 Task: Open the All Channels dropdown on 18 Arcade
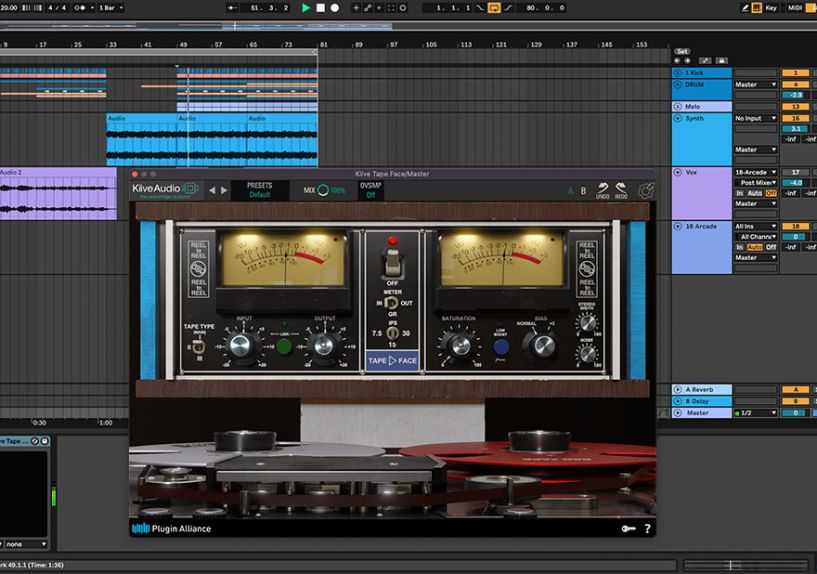pos(756,236)
